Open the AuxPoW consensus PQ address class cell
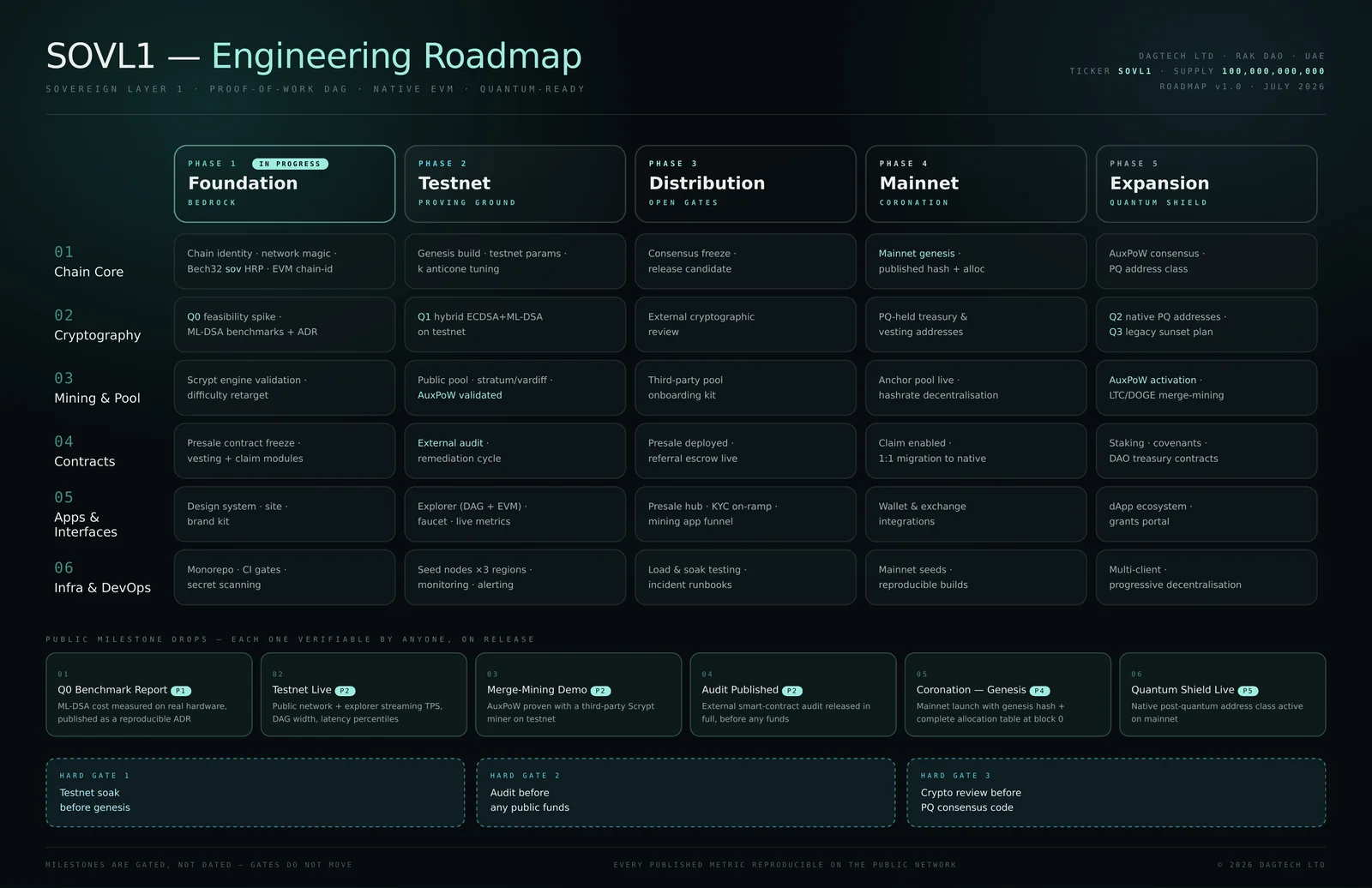The image size is (1372, 888). [1207, 261]
